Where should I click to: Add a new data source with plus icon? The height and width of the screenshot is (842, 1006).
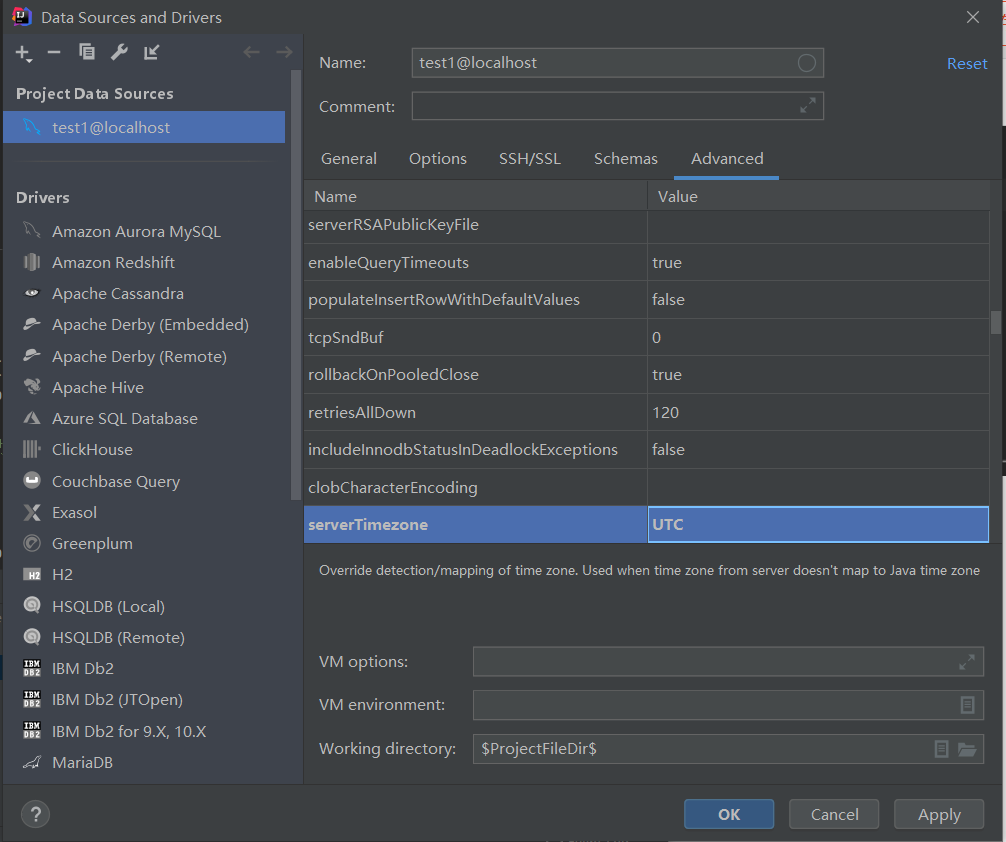pos(23,53)
